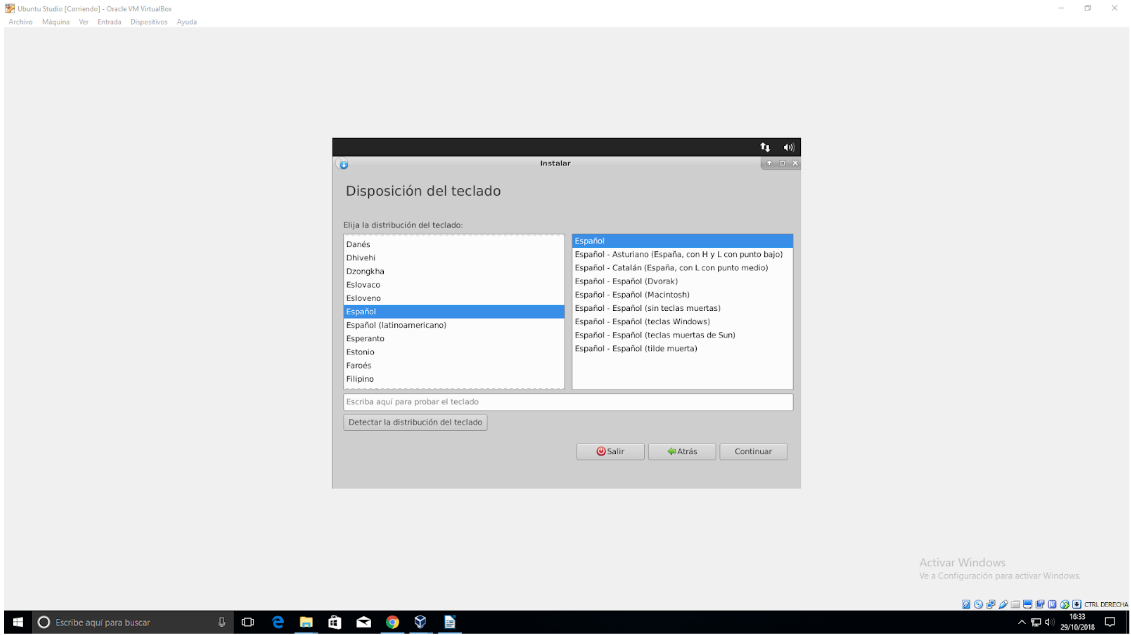Viewport: 1131px width, 635px height.
Task: Select Español (latinoamericano) in language list
Action: 396,325
